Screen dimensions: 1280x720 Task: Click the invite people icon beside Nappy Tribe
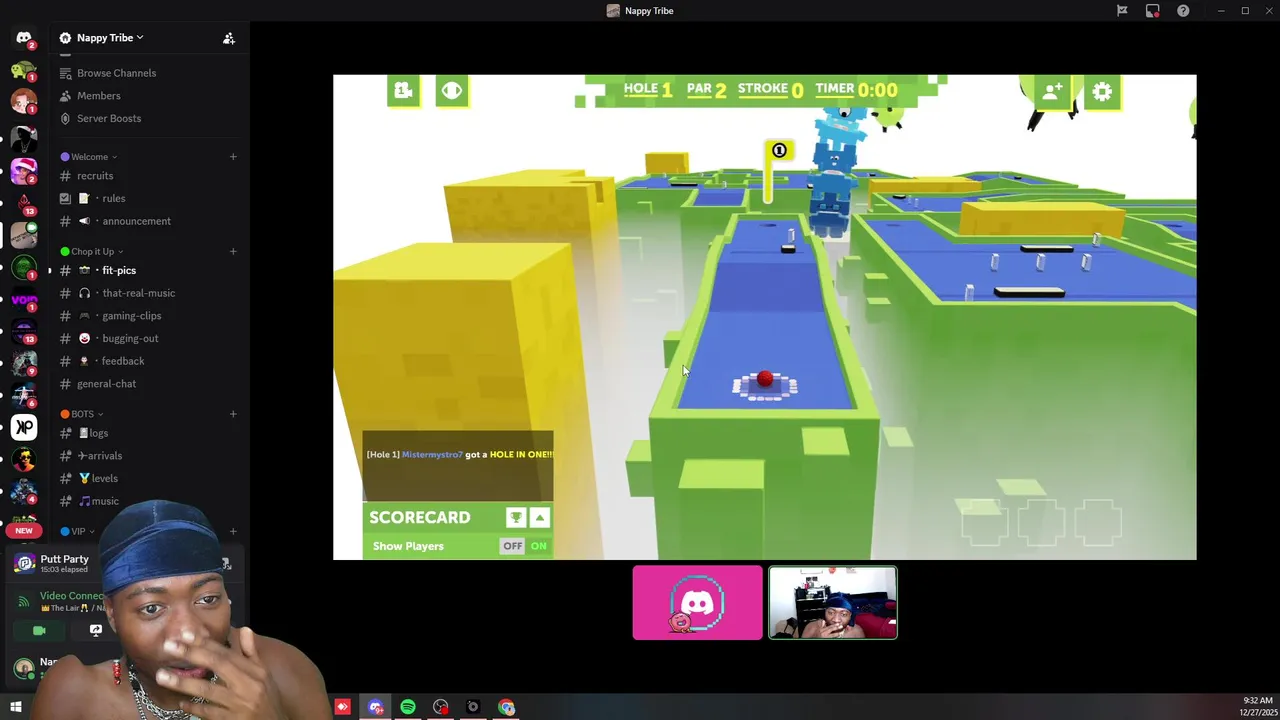[x=229, y=38]
